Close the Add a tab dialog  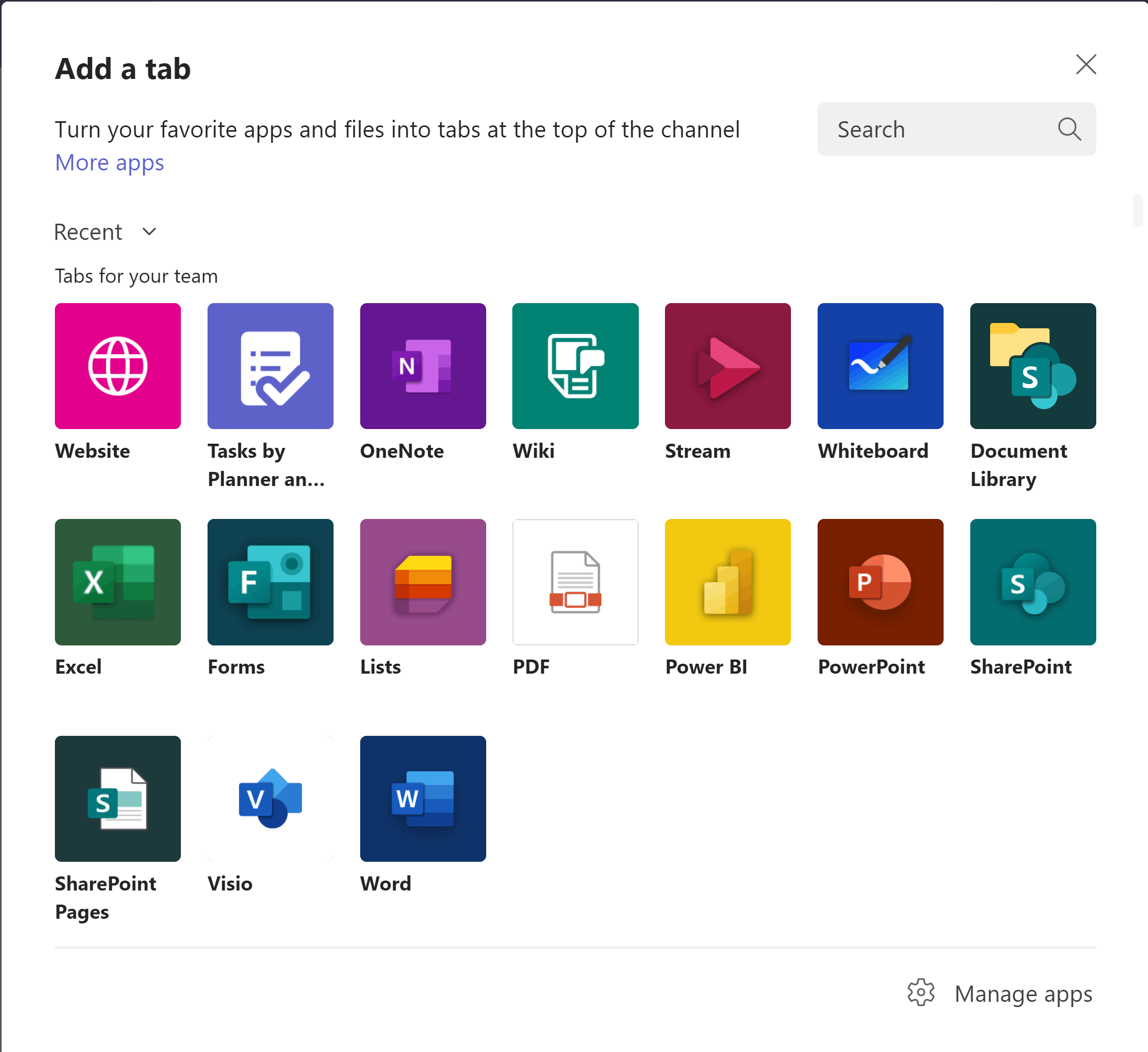(1086, 64)
